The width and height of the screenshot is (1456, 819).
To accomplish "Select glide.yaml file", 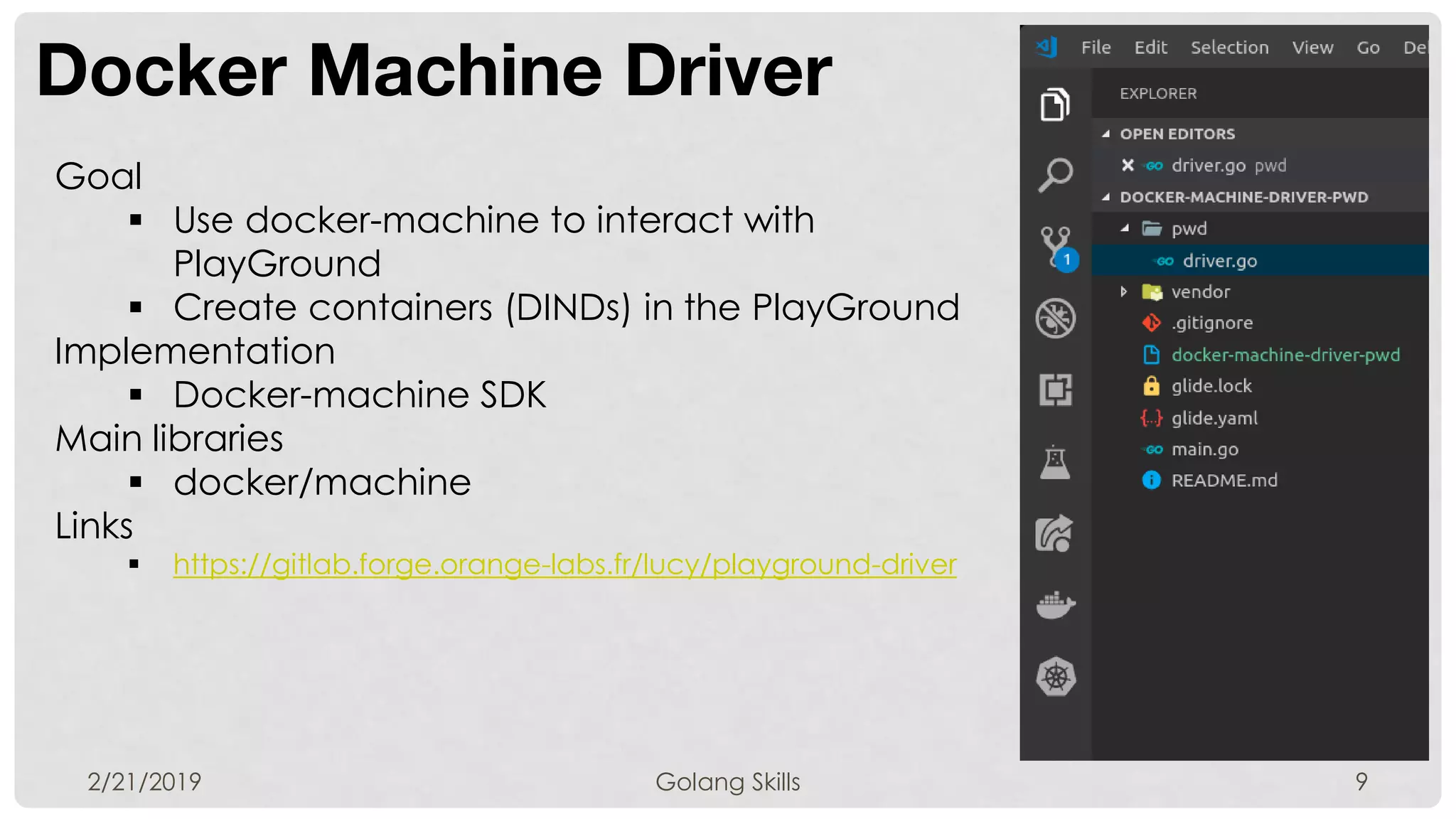I will point(1260,418).
